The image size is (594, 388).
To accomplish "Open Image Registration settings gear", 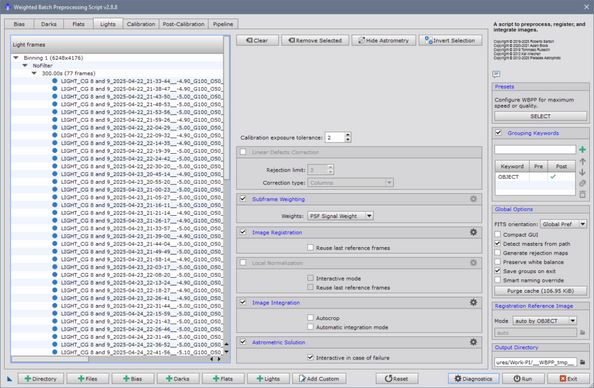I will coord(473,232).
